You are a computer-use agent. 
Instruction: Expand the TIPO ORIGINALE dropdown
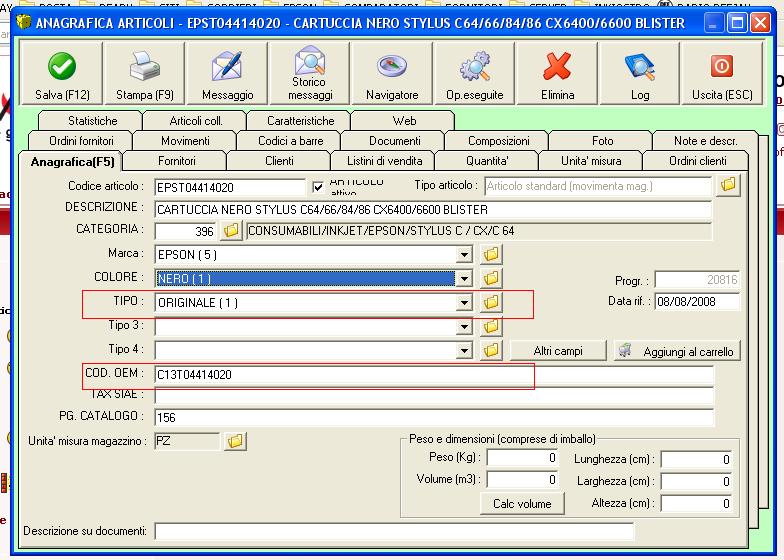point(464,302)
